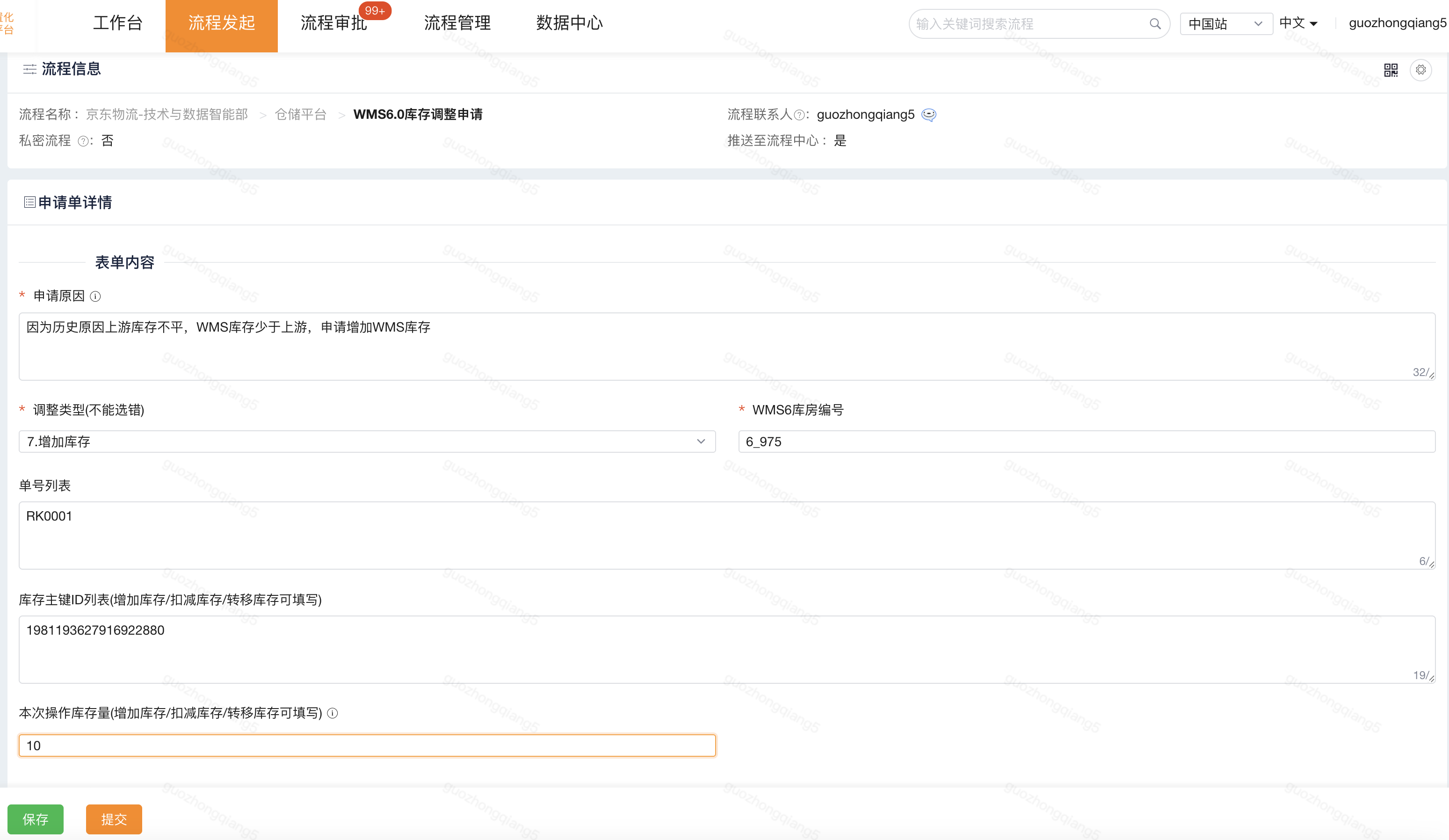The image size is (1449, 840).
Task: Open the 流程审批 tab
Action: coord(333,23)
